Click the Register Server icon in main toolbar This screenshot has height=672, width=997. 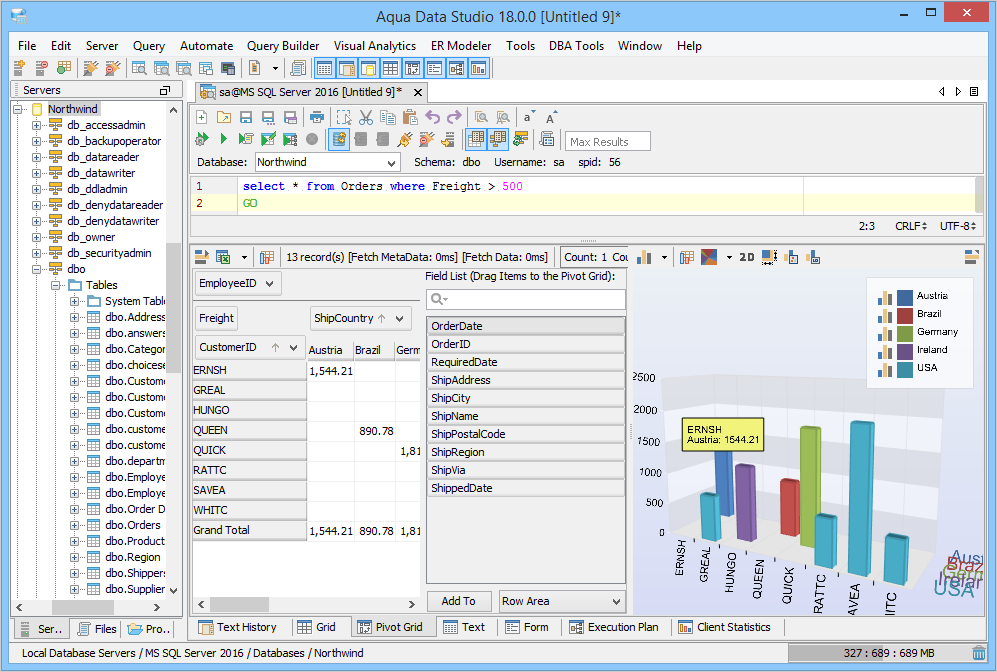click(20, 68)
